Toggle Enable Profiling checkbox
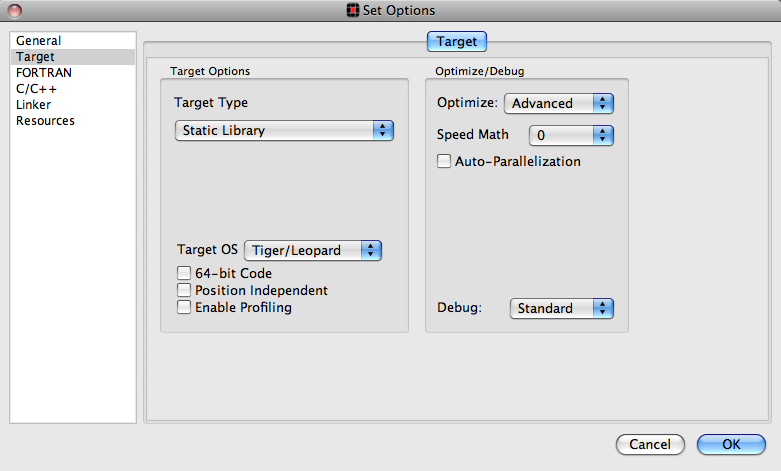 click(x=184, y=307)
